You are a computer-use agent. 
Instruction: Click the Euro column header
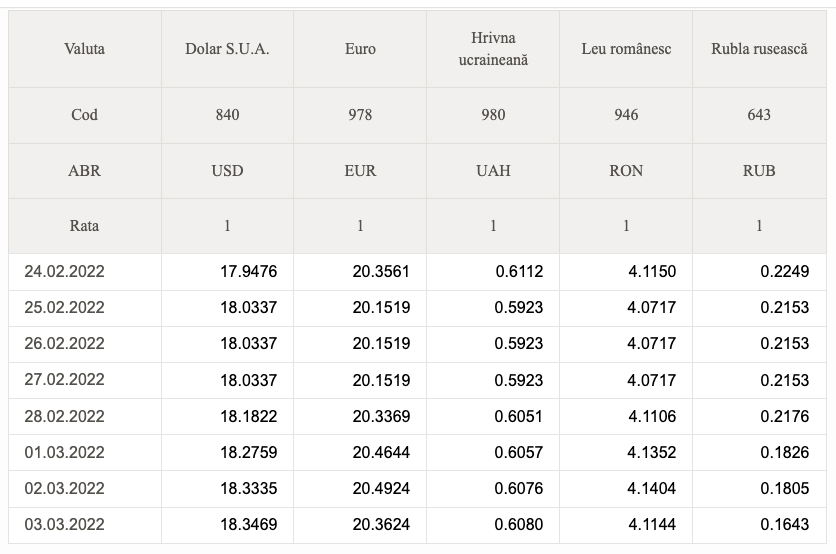(360, 48)
